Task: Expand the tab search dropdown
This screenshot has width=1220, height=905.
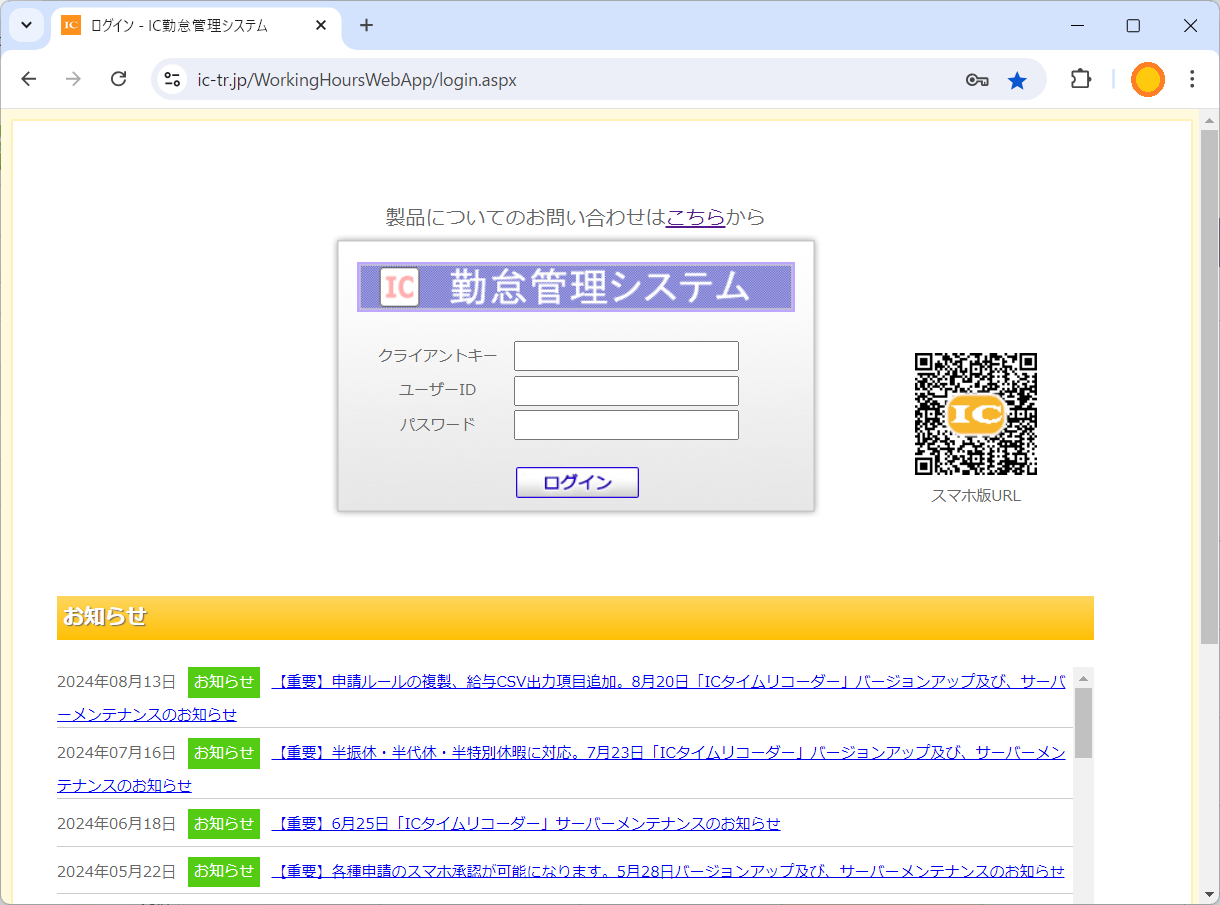Action: [26, 26]
